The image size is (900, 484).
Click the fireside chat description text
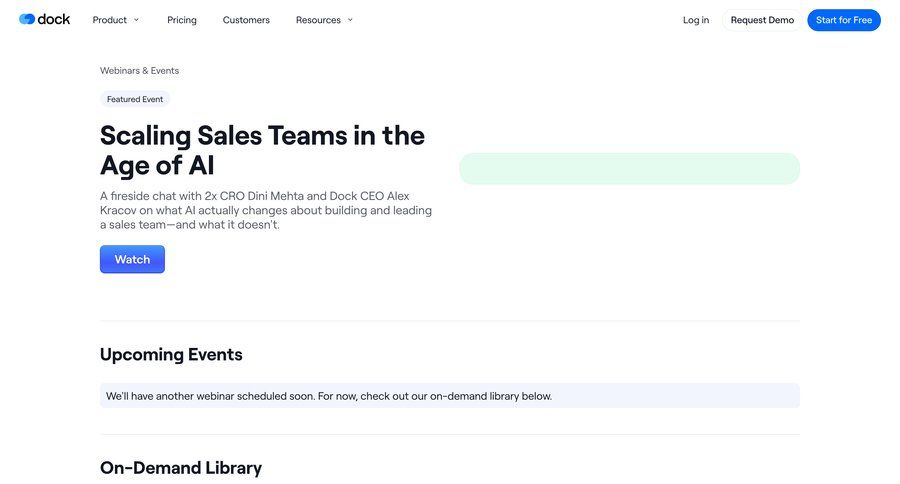266,210
